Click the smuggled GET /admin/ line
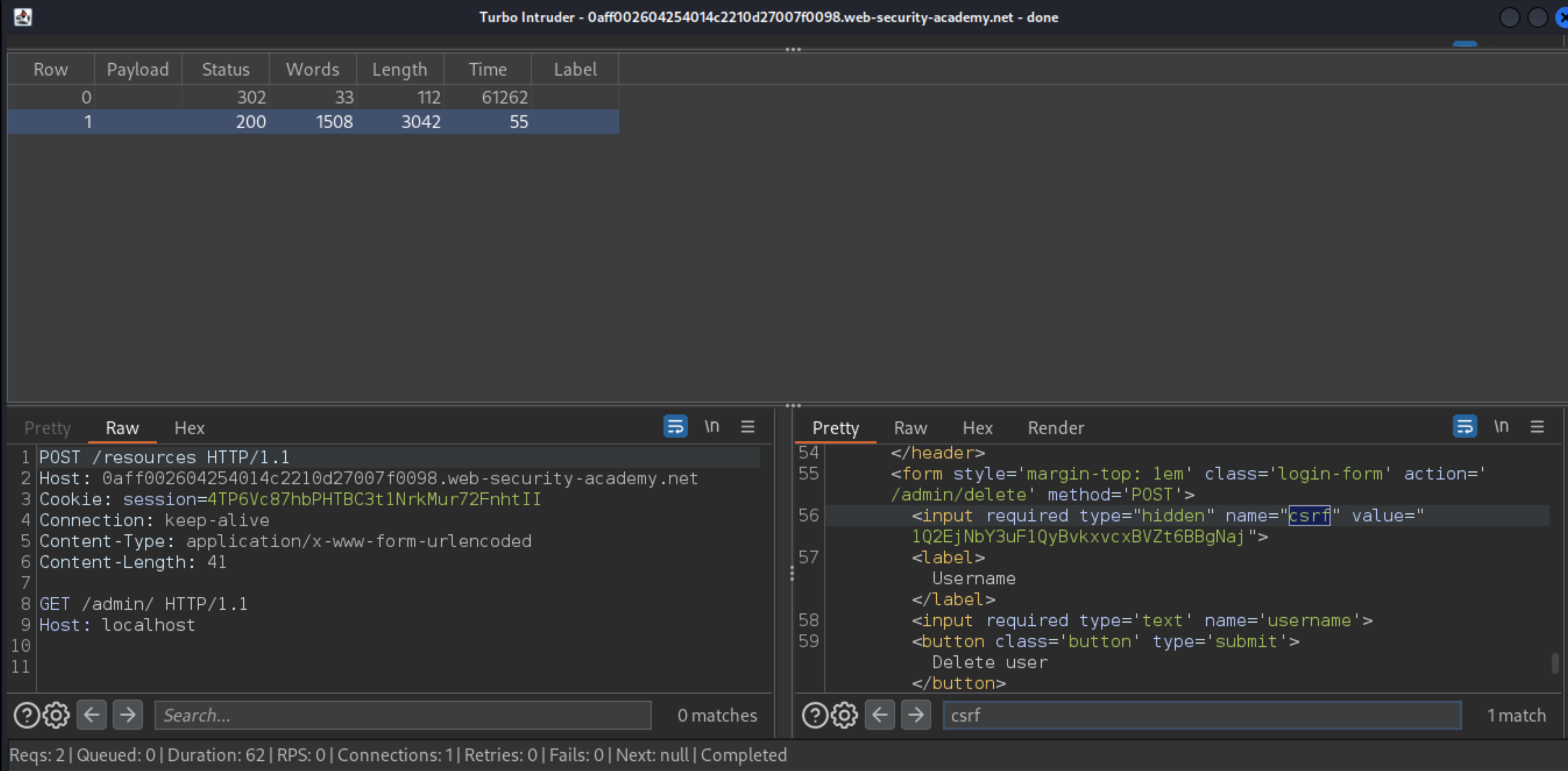 point(143,604)
